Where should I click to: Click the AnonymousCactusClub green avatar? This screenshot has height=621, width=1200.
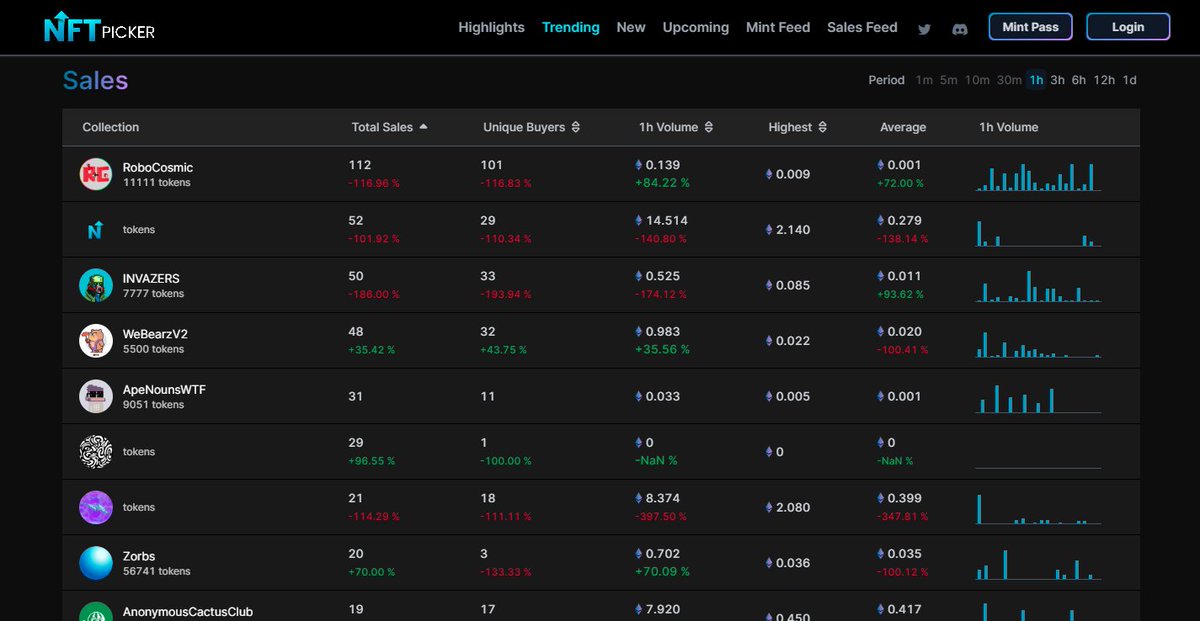coord(96,612)
